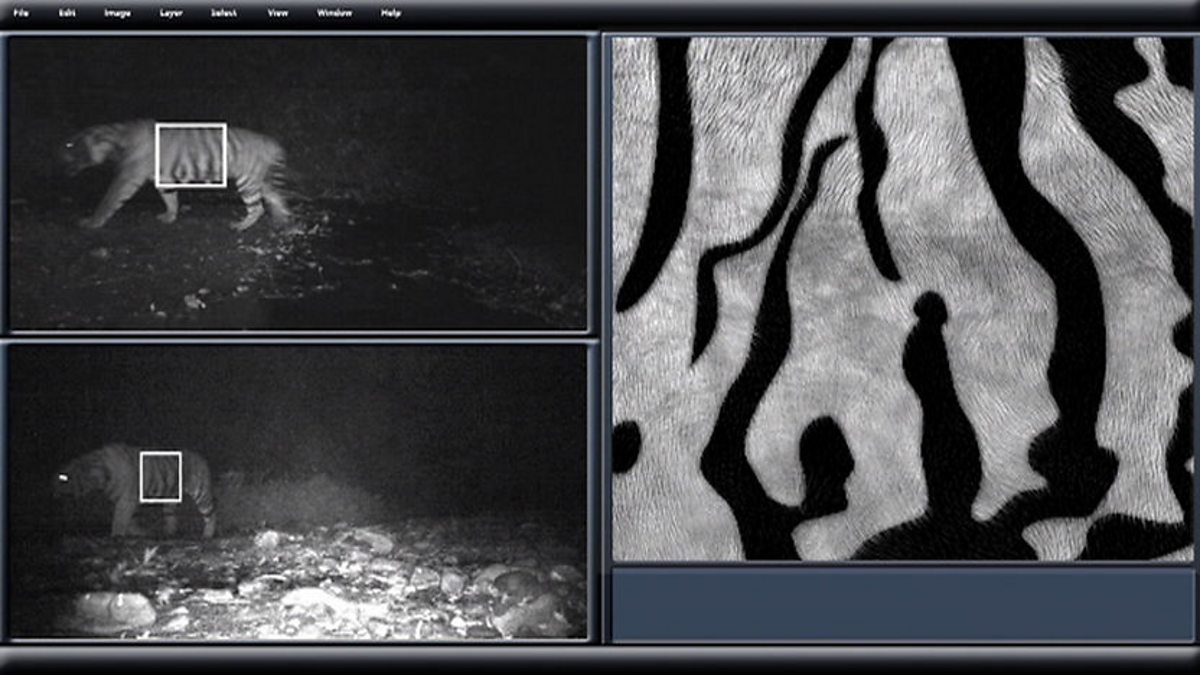Open the Help menu
The width and height of the screenshot is (1200, 675).
(391, 13)
